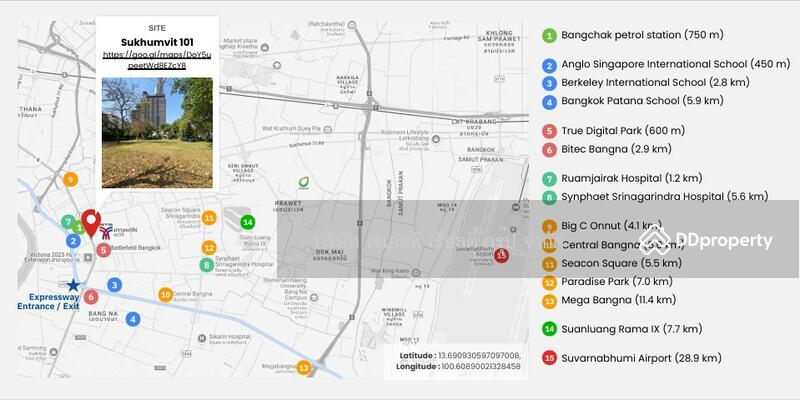Screen dimensions: 800x400
Task: Open the goo.gl maps link under Sukhumvit 101
Action: coord(157,60)
